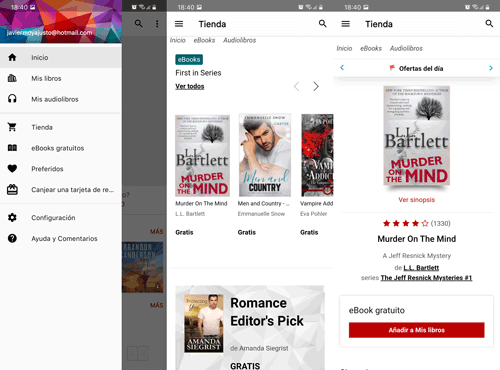
Task: Tap the star rating (1330) row
Action: [416, 223]
